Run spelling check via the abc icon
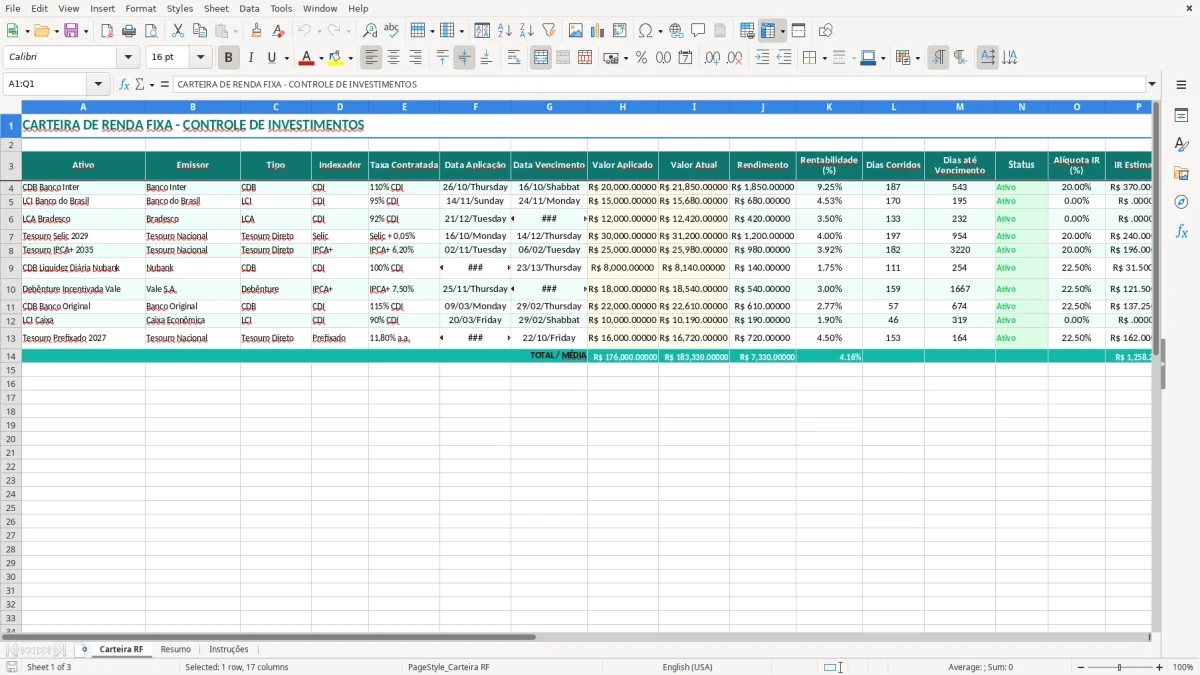This screenshot has width=1200, height=675. [391, 31]
